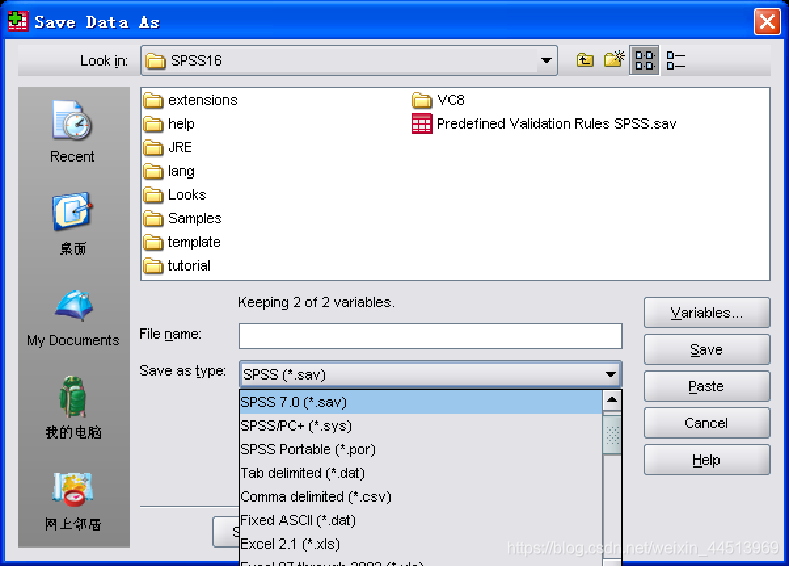This screenshot has height=567, width=789.
Task: Open the Recent shortcut in sidebar
Action: coord(72,132)
